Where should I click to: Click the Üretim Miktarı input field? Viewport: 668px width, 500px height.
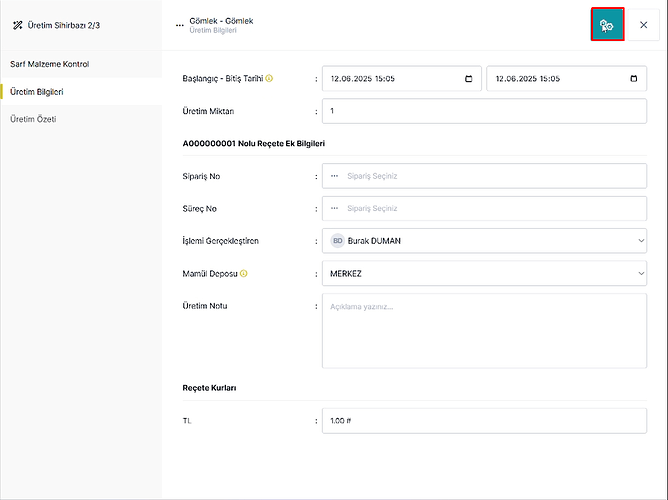484,111
